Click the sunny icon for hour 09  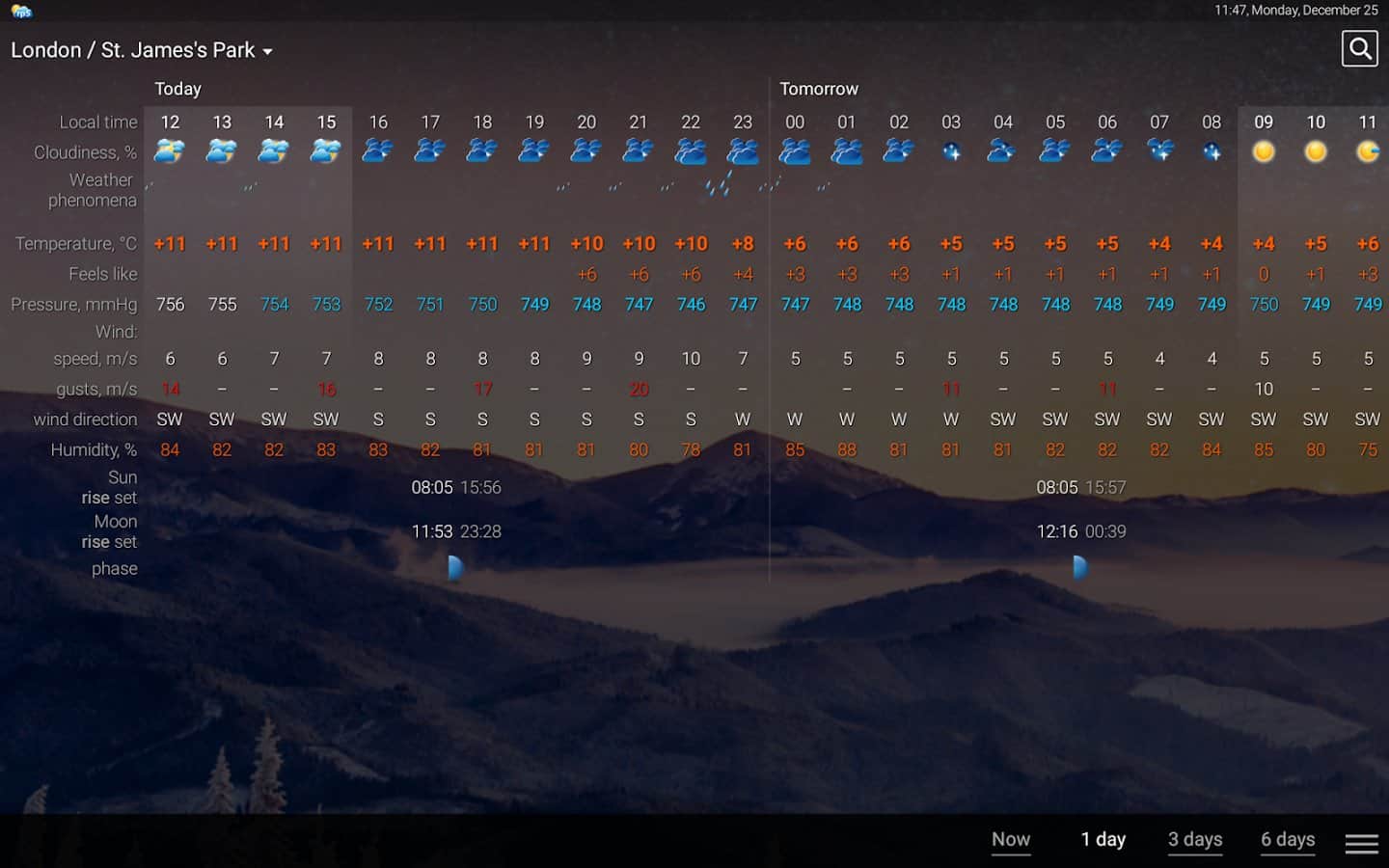pos(1263,151)
